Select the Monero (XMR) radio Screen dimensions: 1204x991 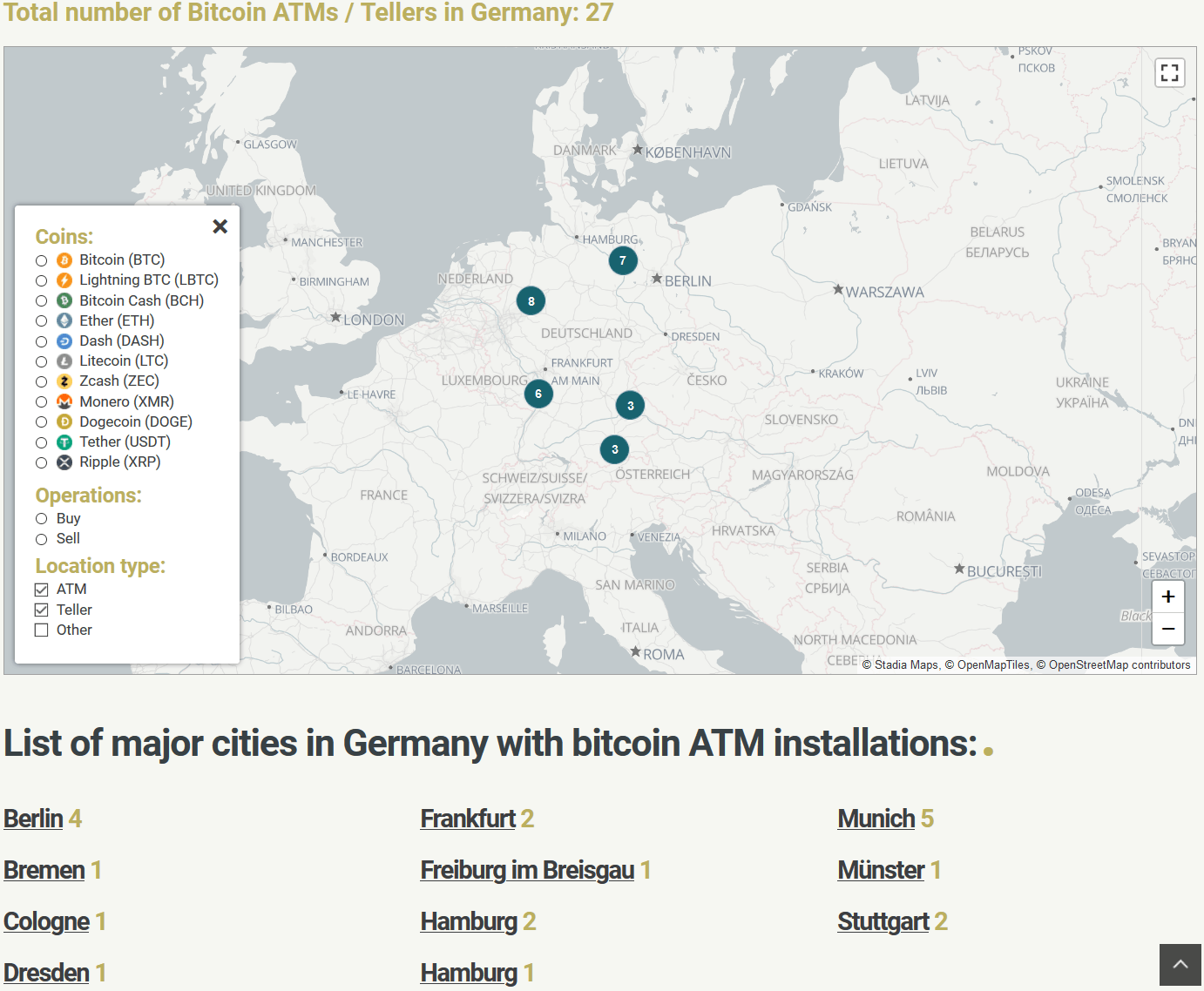(41, 402)
